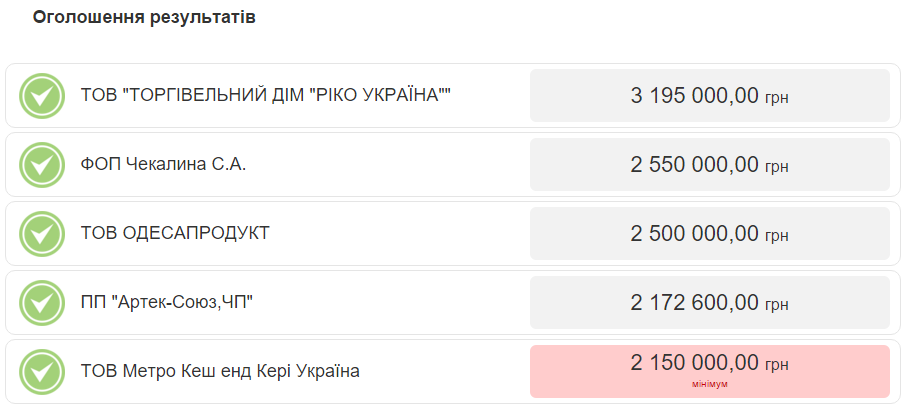The height and width of the screenshot is (408, 902).
Task: Click green checkmark beside РІКО УКРАЇНА
Action: 41,96
